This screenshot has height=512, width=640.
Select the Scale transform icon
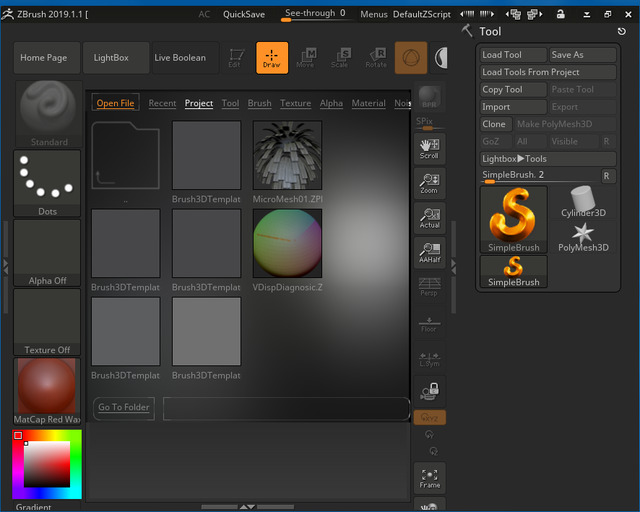340,58
